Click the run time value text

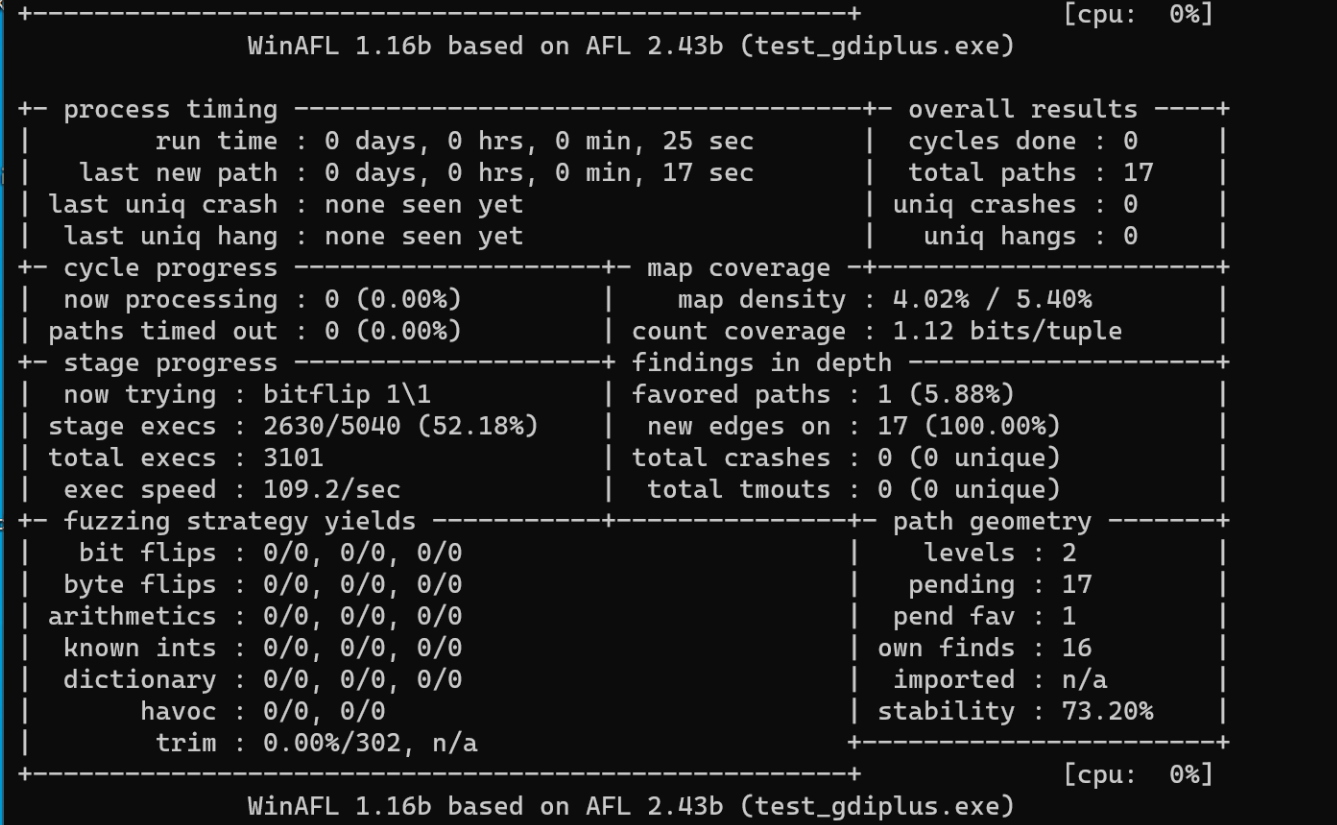[x=538, y=141]
